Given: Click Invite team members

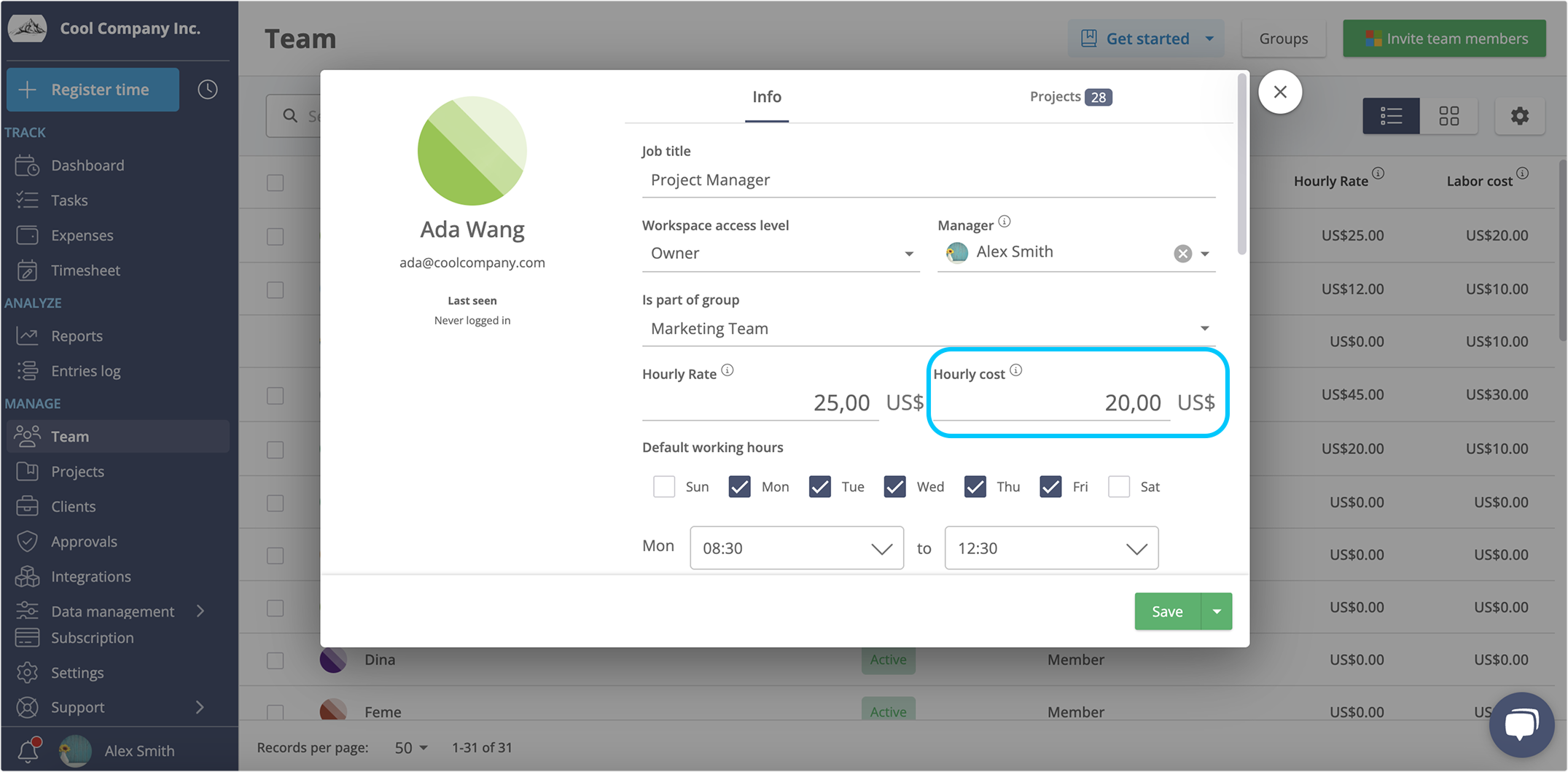Looking at the screenshot, I should tap(1445, 38).
